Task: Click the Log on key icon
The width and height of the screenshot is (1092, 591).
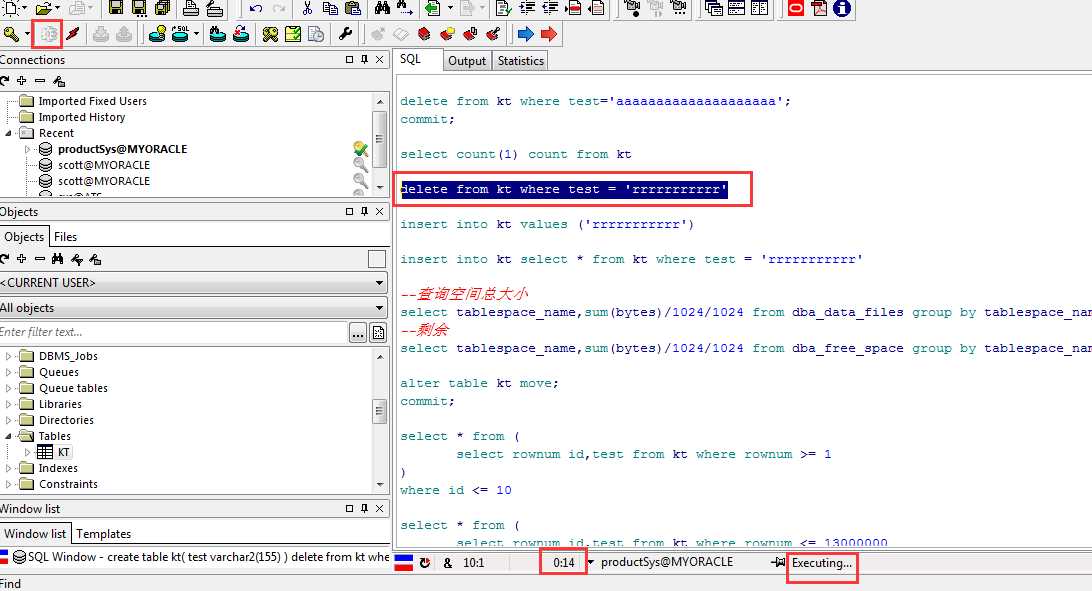Action: (11, 33)
